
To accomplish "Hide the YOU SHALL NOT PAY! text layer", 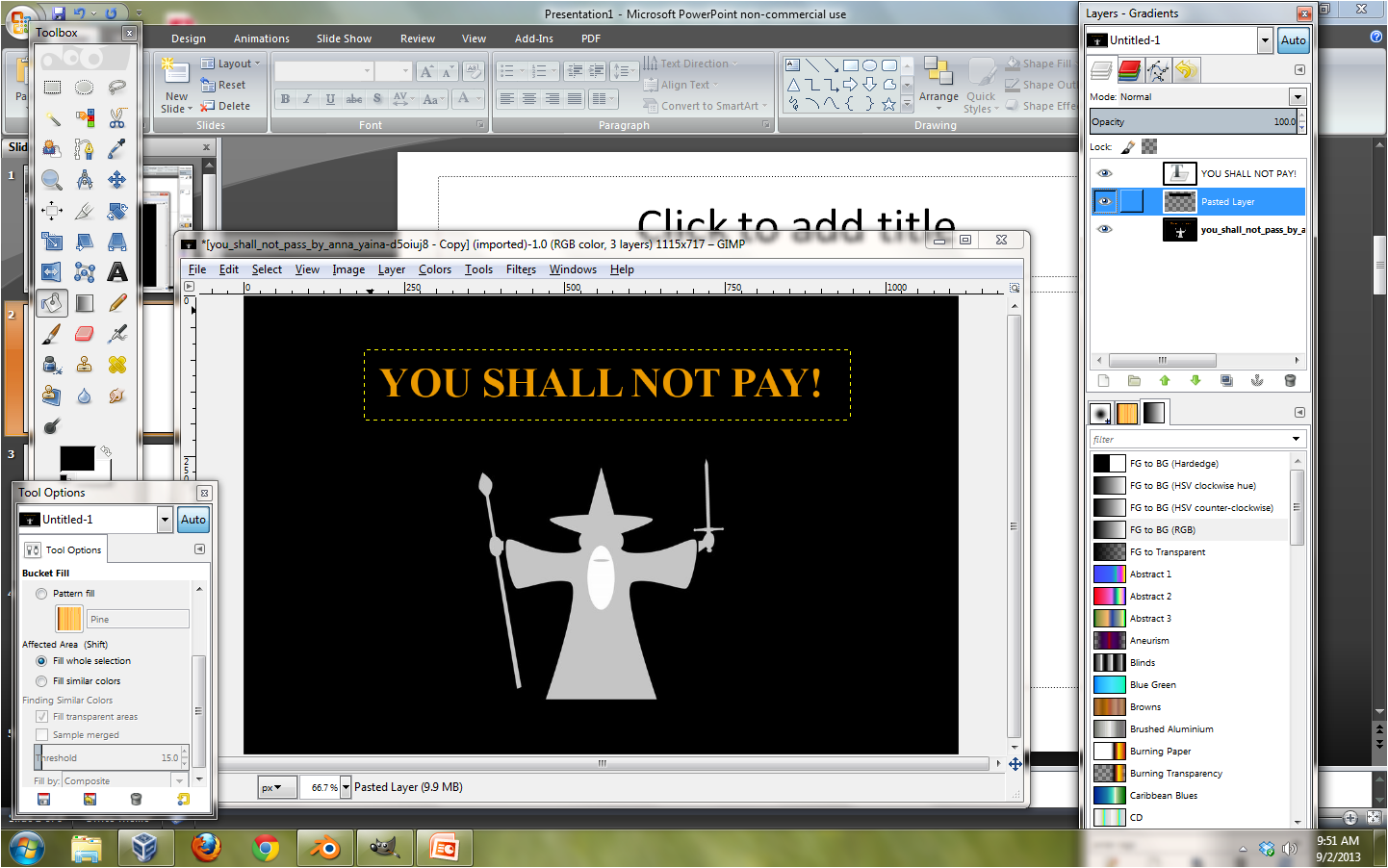I will pos(1104,173).
